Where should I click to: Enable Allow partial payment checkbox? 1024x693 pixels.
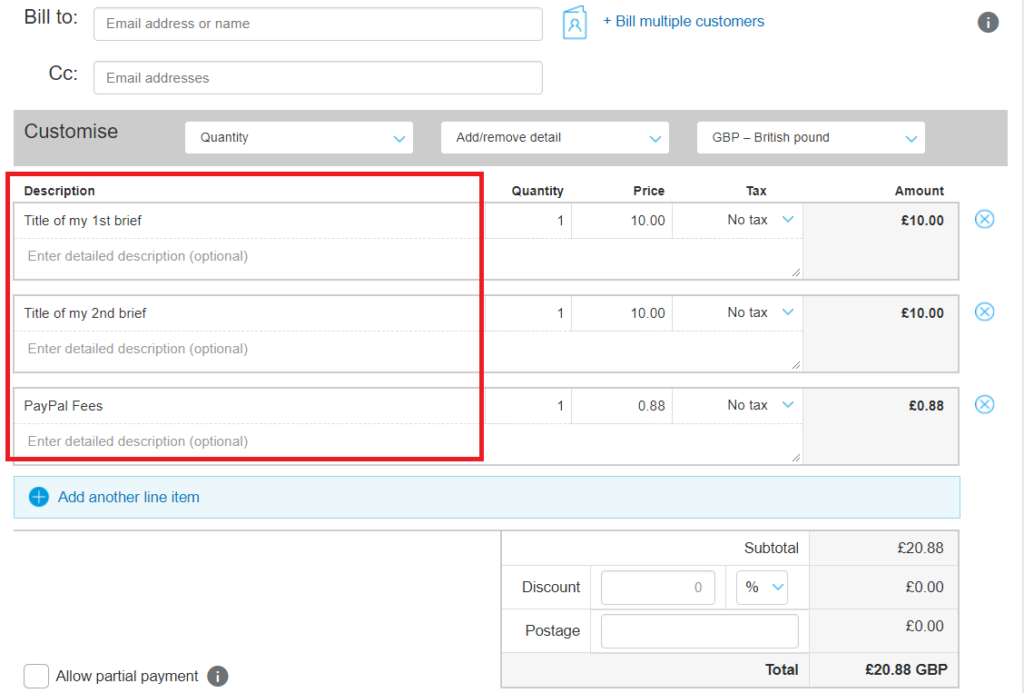click(x=36, y=676)
